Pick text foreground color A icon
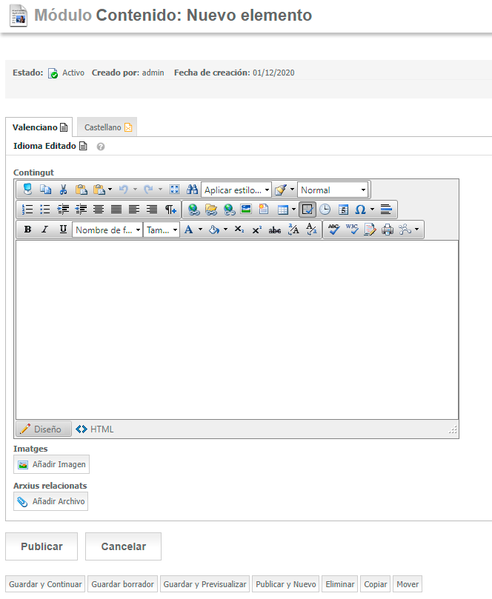 [189, 229]
